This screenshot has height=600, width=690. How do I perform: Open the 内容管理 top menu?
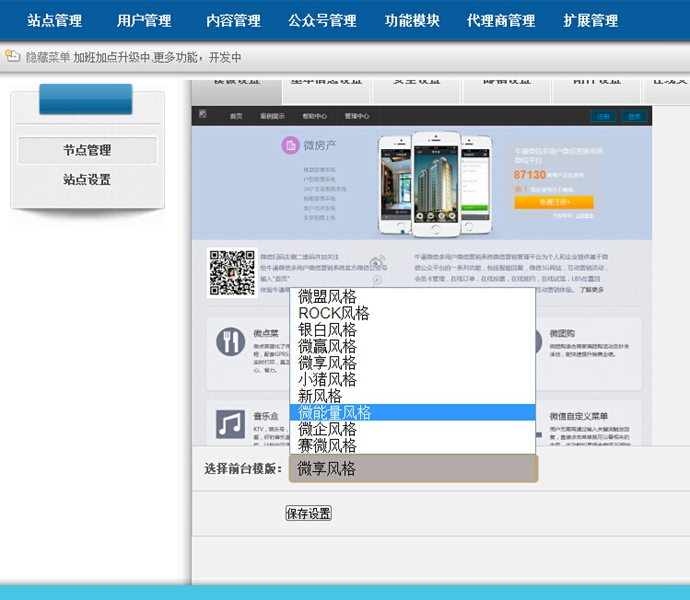(233, 21)
